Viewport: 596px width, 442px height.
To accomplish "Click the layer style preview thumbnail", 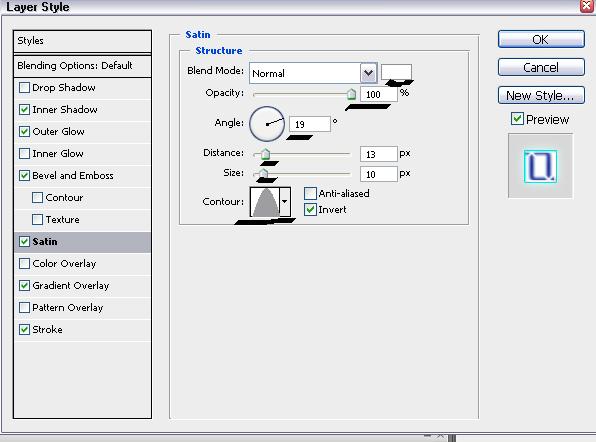I will pos(540,166).
